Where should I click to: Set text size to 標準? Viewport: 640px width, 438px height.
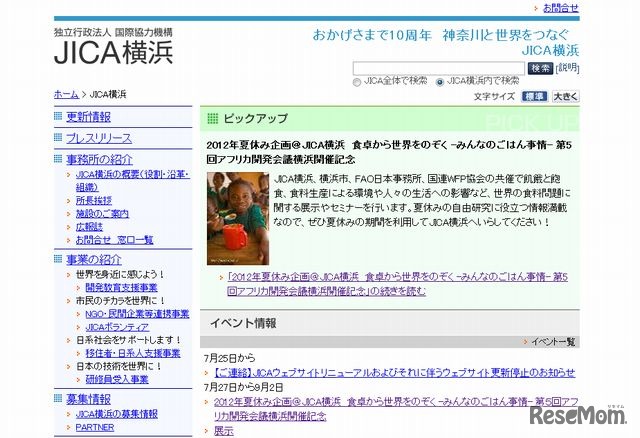534,96
